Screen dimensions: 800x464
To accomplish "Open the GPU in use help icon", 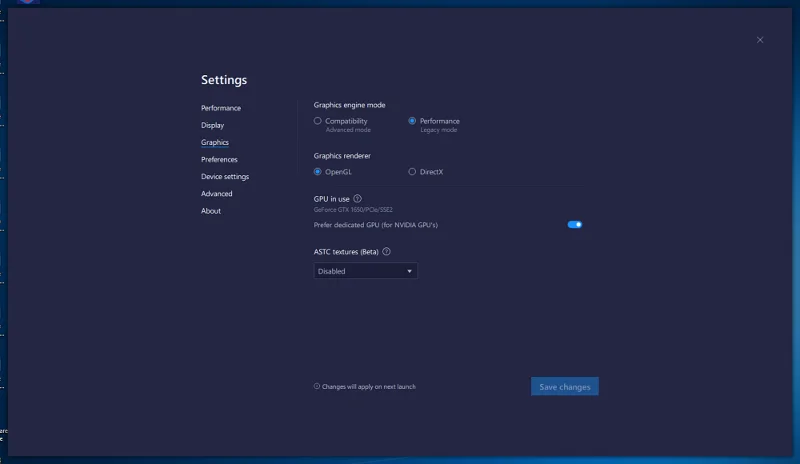I will click(x=357, y=199).
